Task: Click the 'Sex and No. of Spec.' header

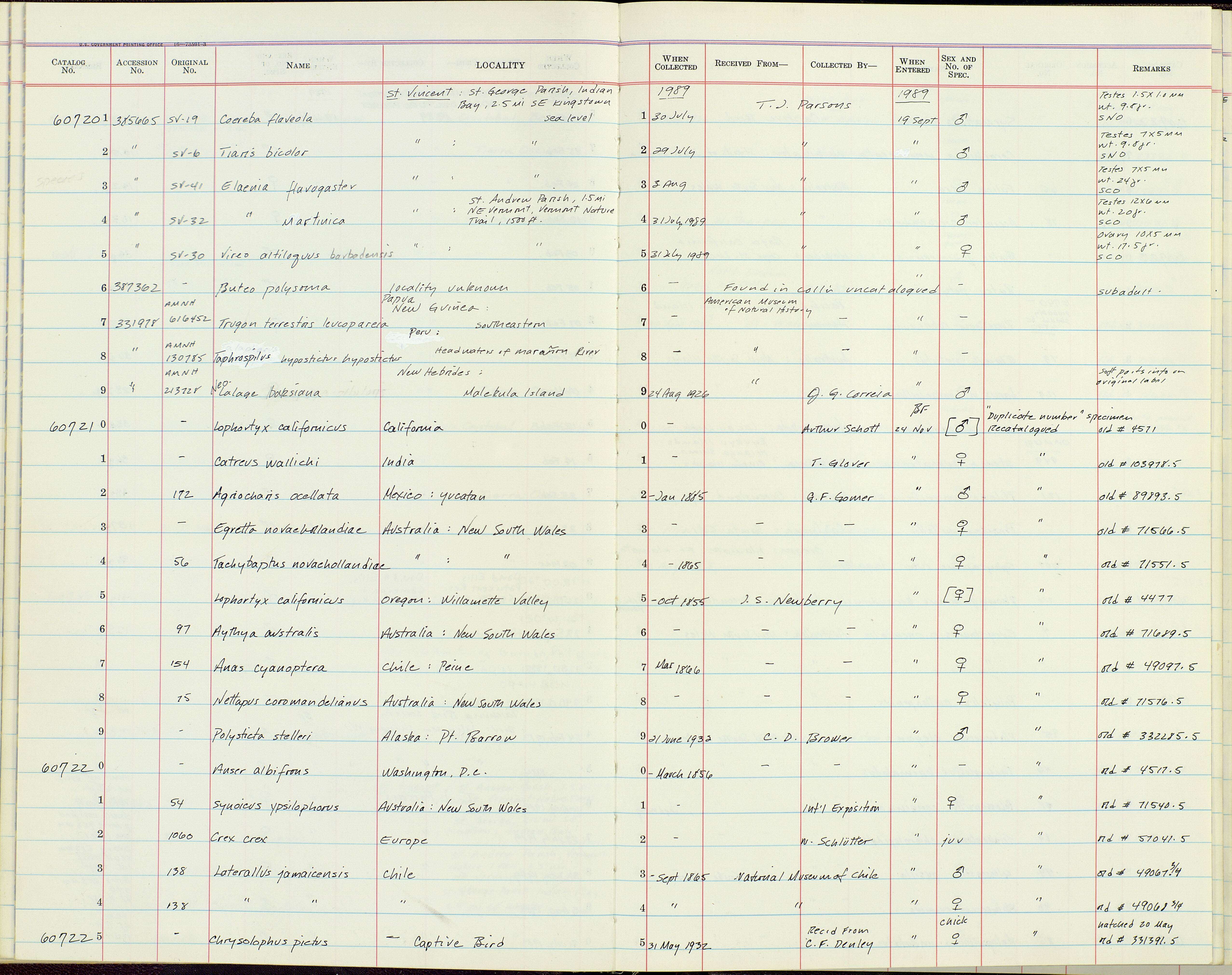Action: [x=959, y=67]
